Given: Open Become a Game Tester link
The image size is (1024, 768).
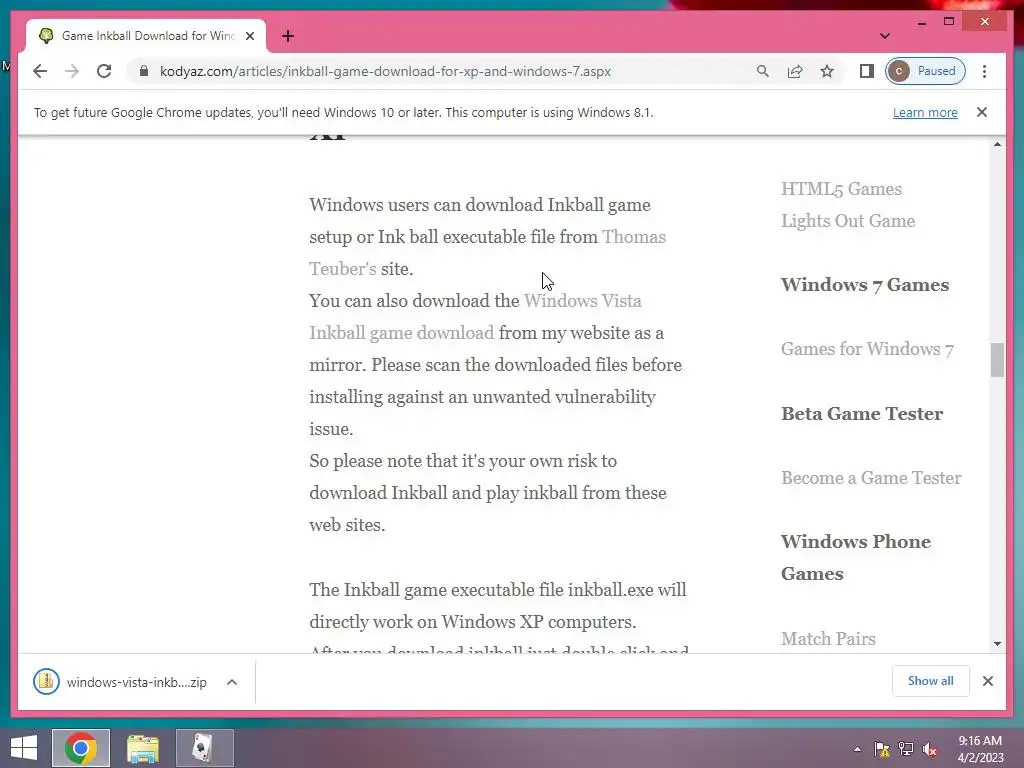Looking at the screenshot, I should point(871,478).
